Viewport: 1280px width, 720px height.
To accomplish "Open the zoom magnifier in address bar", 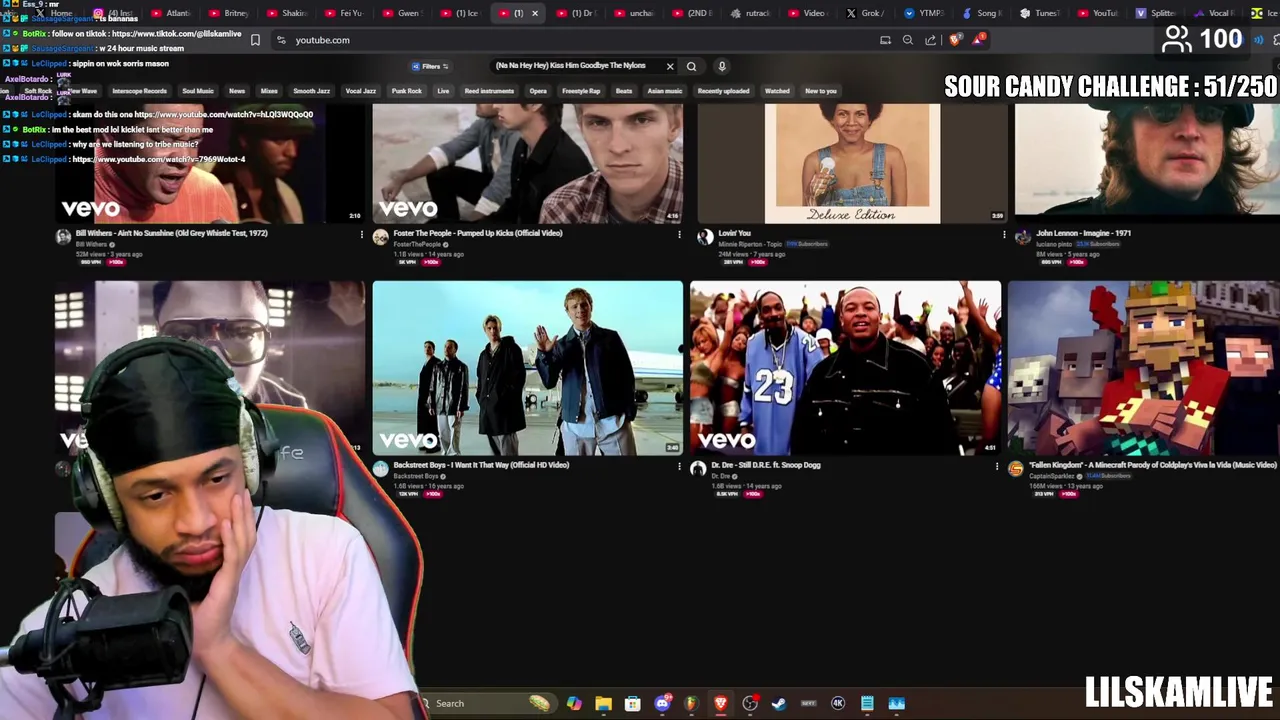I will click(x=908, y=40).
